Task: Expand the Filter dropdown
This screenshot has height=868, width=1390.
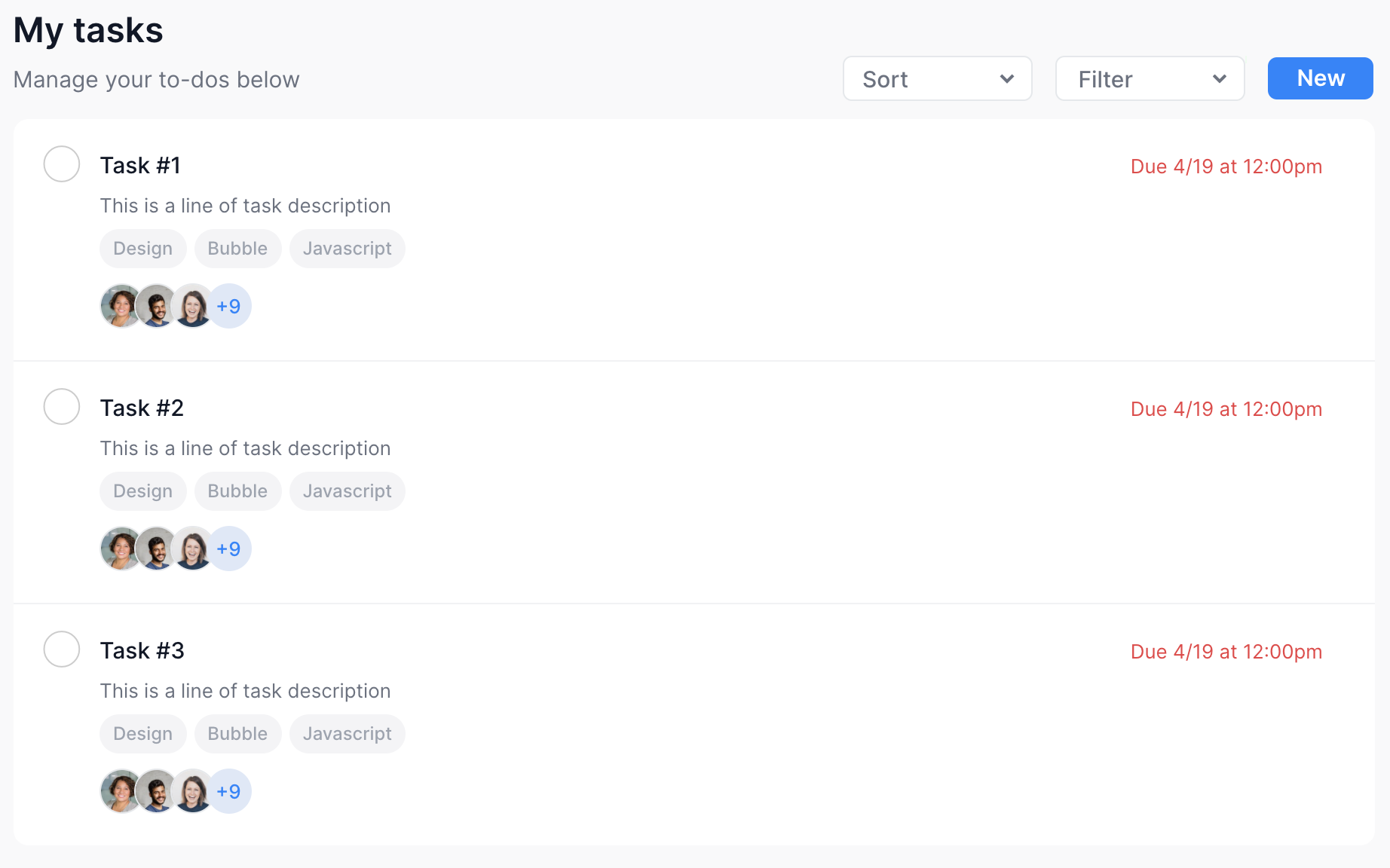Action: pos(1150,78)
